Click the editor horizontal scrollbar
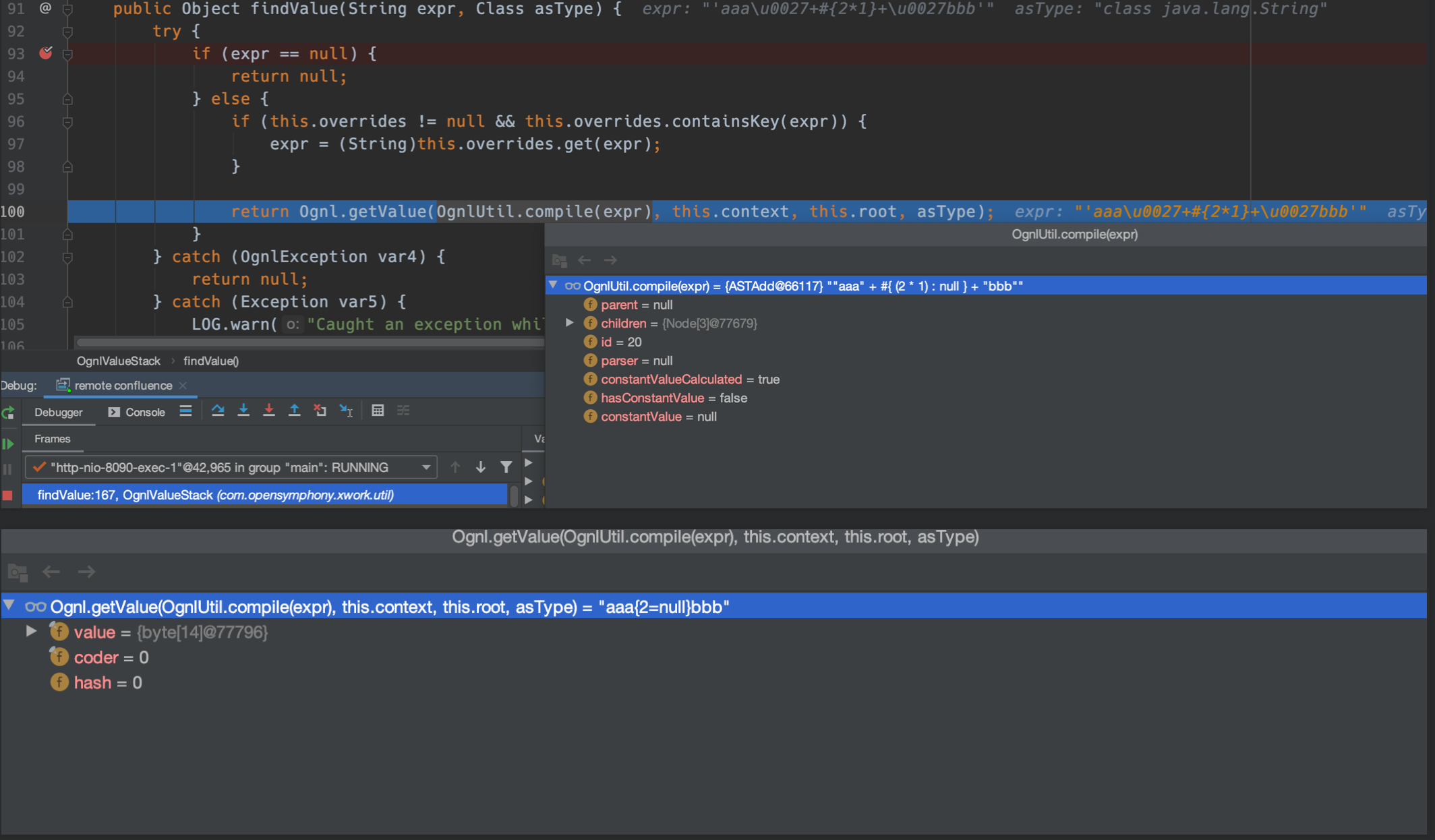The image size is (1435, 840). click(310, 342)
